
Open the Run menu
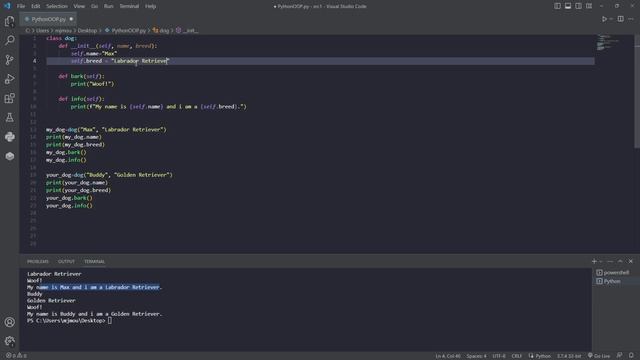[x=109, y=6]
